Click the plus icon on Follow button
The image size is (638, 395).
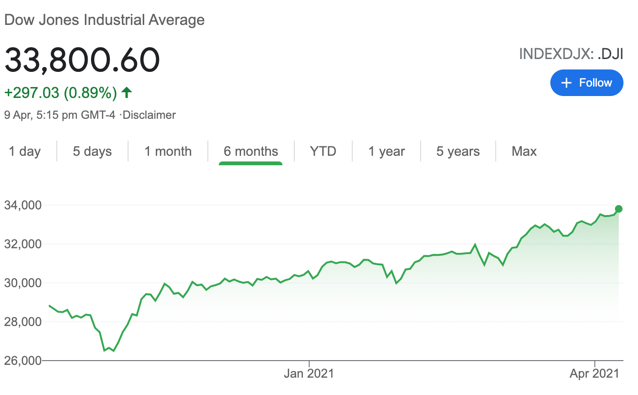(566, 83)
